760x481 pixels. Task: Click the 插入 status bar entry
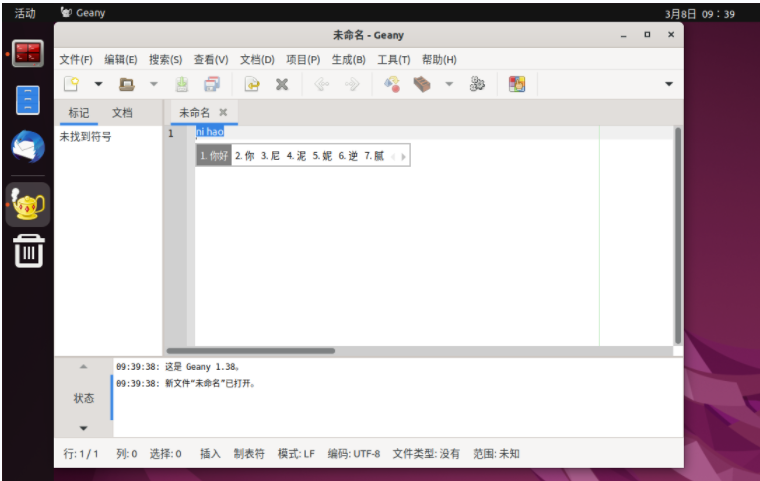tap(210, 454)
